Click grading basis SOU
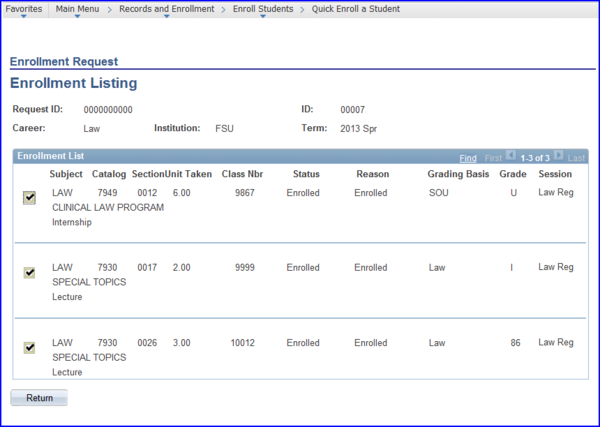600x427 pixels. tap(439, 193)
